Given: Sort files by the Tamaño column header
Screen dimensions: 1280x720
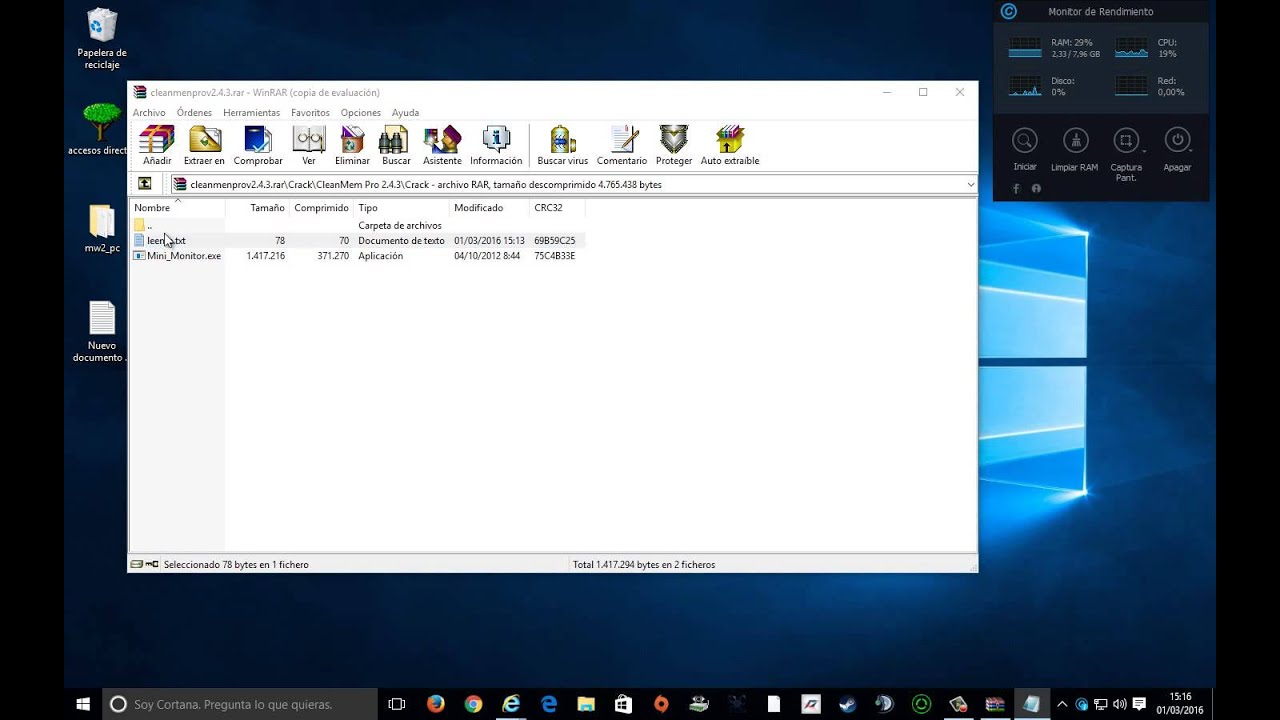Looking at the screenshot, I should [x=257, y=208].
